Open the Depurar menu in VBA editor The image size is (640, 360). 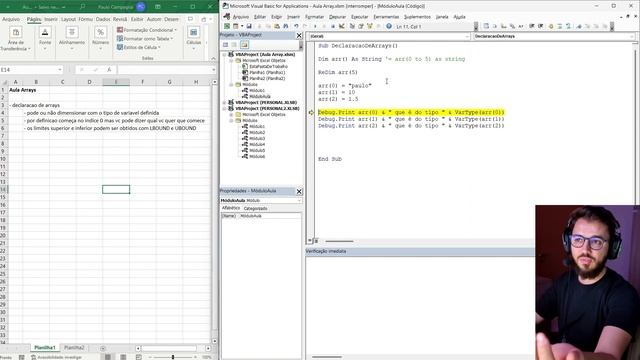click(x=337, y=17)
